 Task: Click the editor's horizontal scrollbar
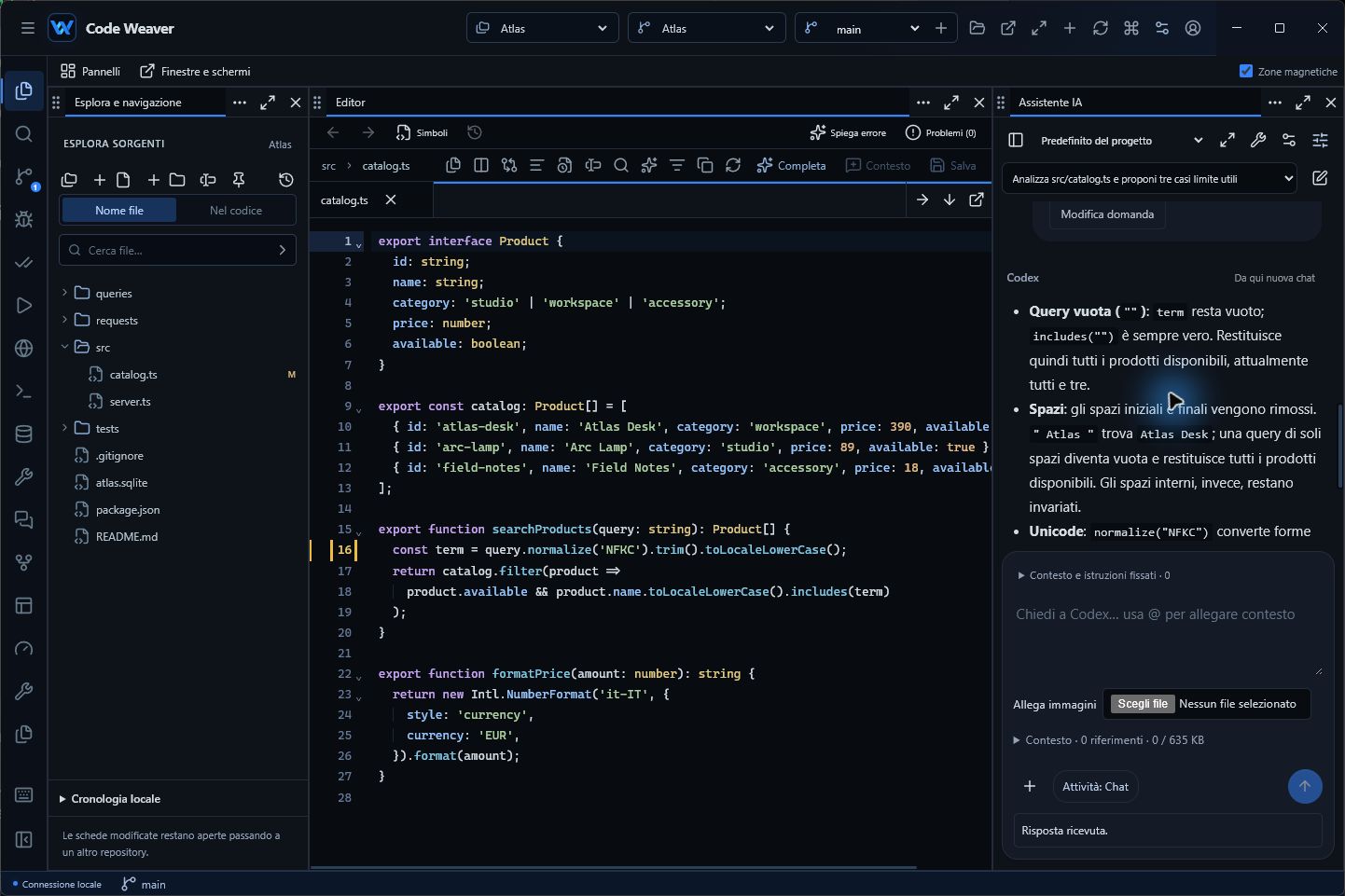pyautogui.click(x=613, y=867)
